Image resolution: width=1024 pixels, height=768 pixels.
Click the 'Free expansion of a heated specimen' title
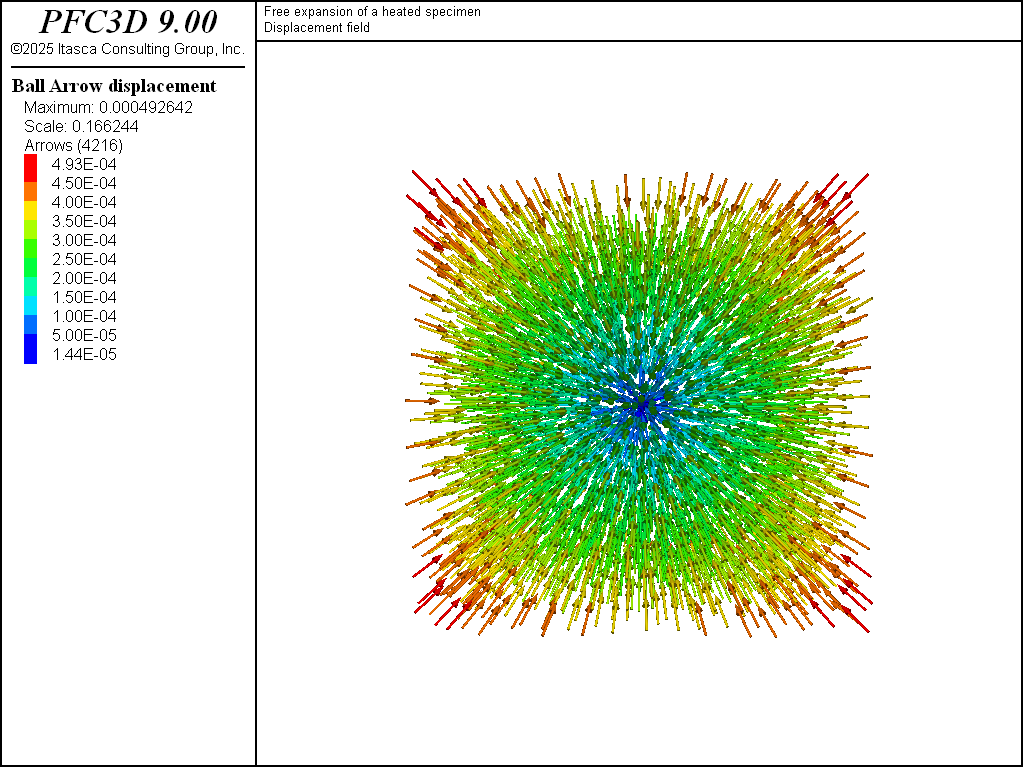tap(372, 12)
